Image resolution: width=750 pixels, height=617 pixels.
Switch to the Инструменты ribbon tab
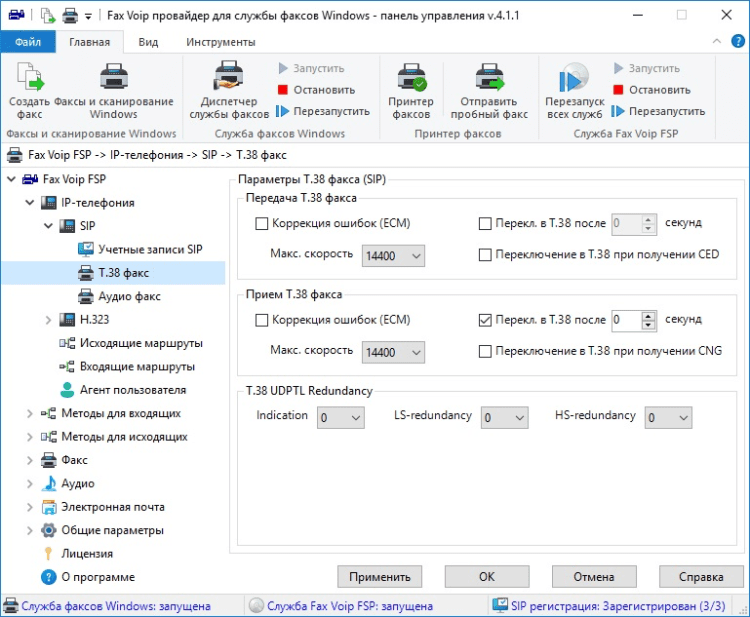[x=221, y=42]
